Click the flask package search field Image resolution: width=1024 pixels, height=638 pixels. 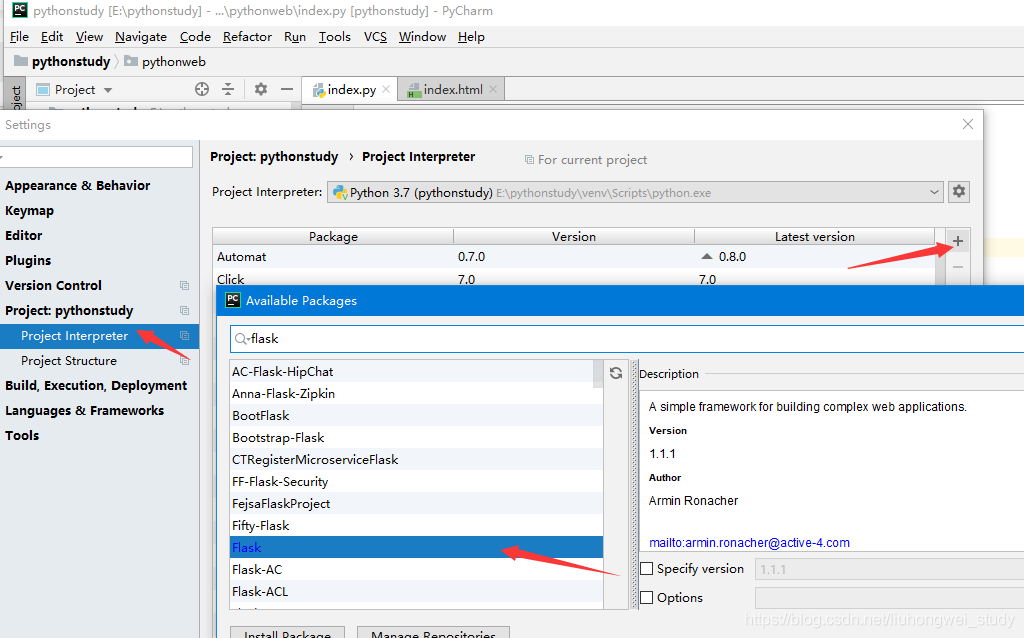[x=627, y=338]
